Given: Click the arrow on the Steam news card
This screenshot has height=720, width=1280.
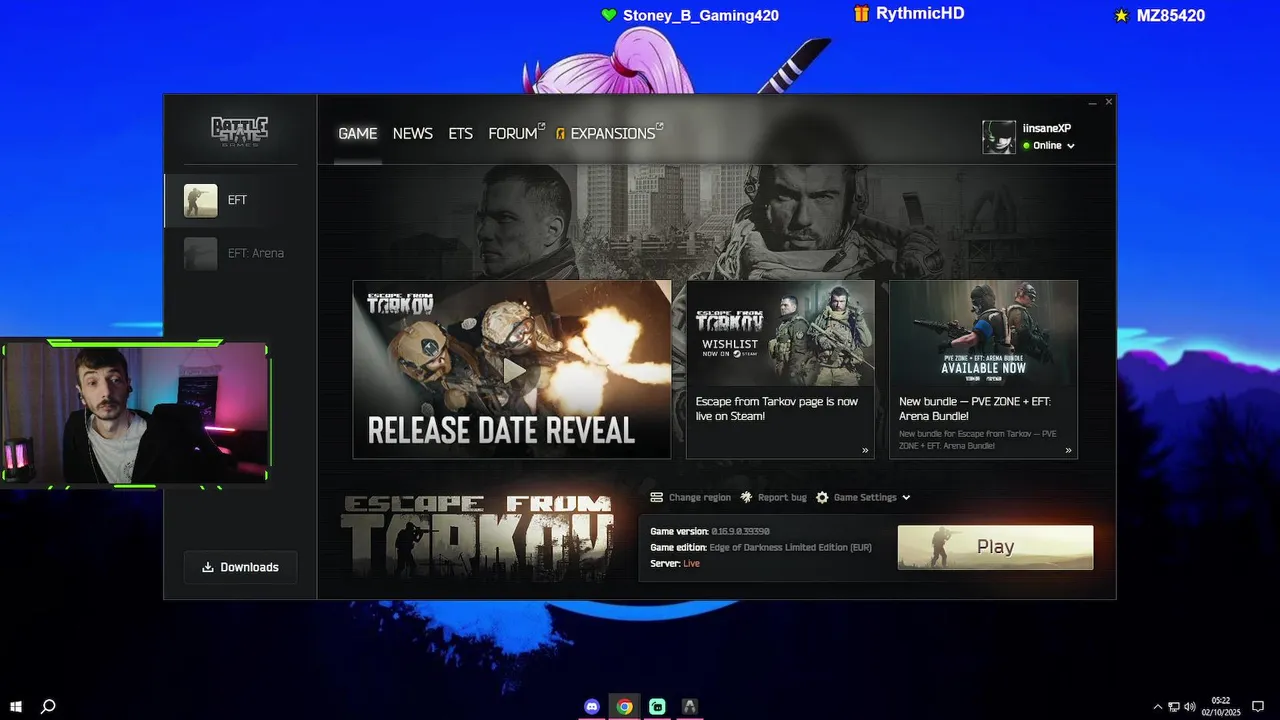Looking at the screenshot, I should 865,451.
